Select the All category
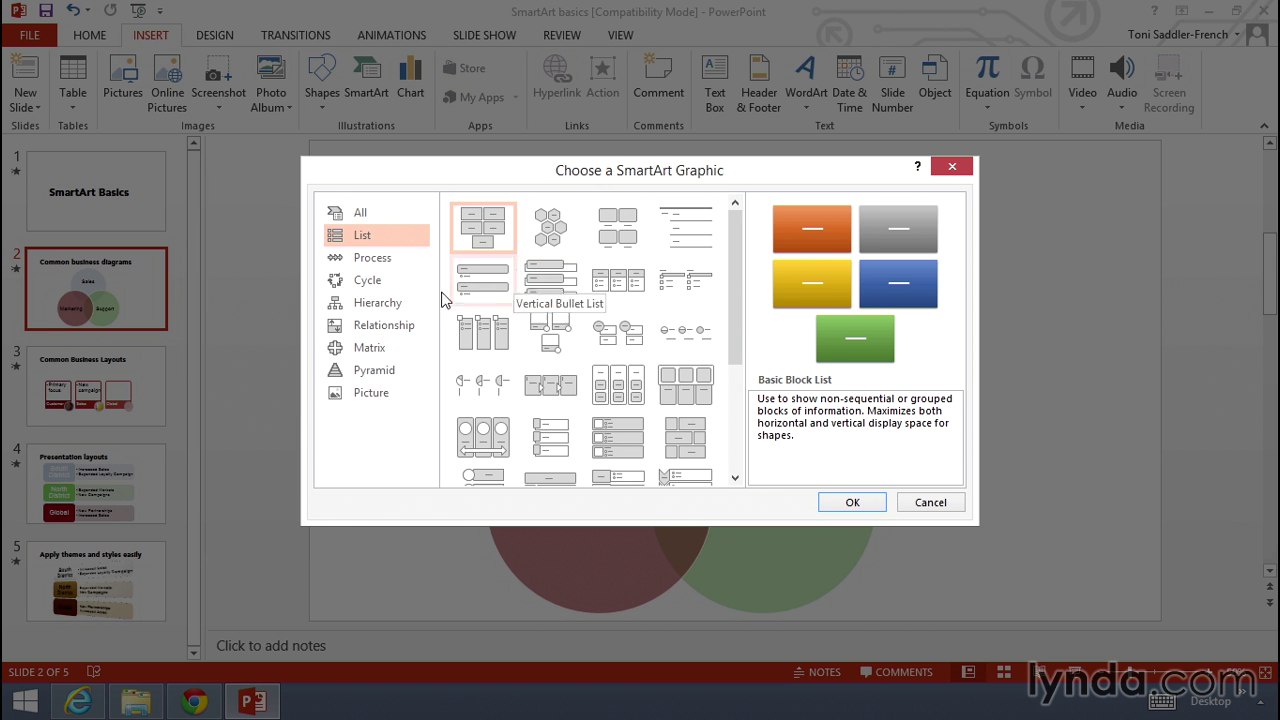The image size is (1280, 720). (x=377, y=212)
